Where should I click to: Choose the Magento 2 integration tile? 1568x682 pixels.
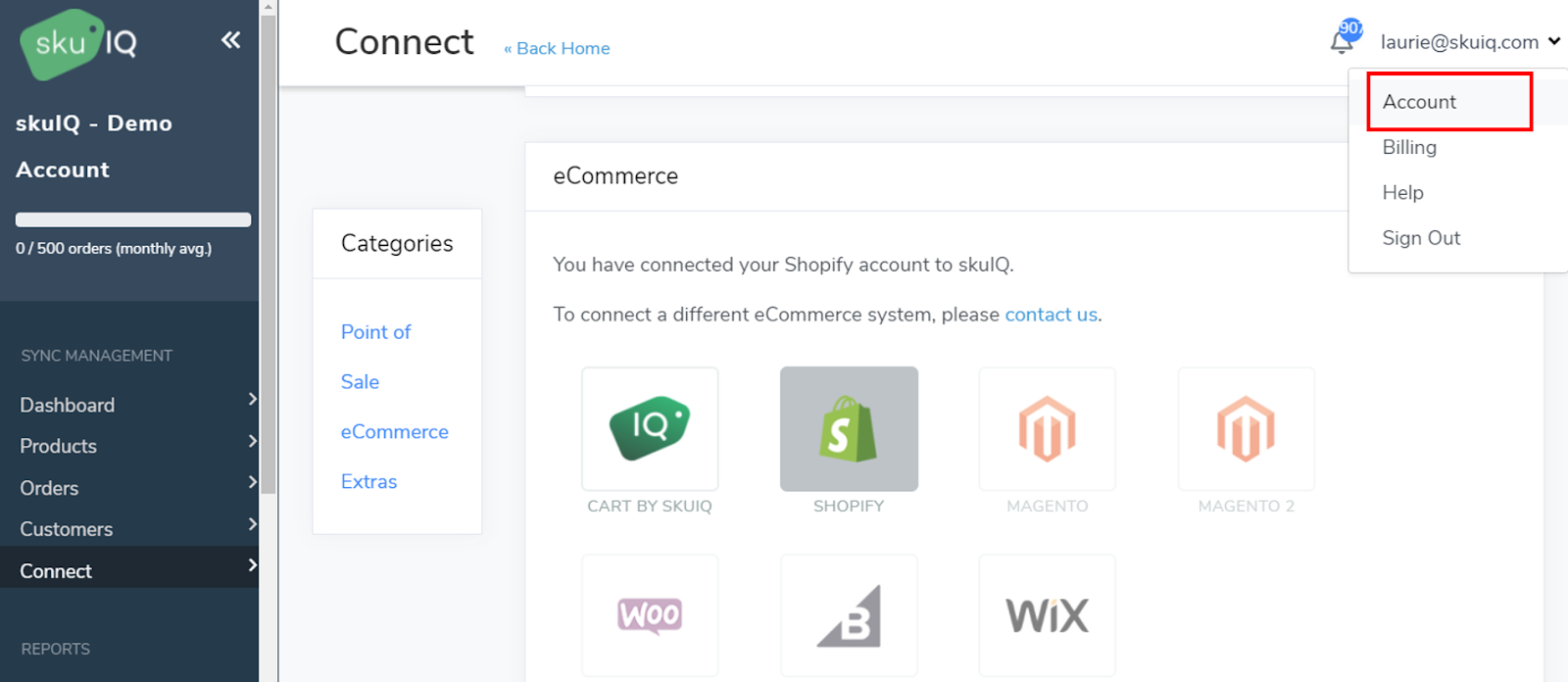[1246, 429]
